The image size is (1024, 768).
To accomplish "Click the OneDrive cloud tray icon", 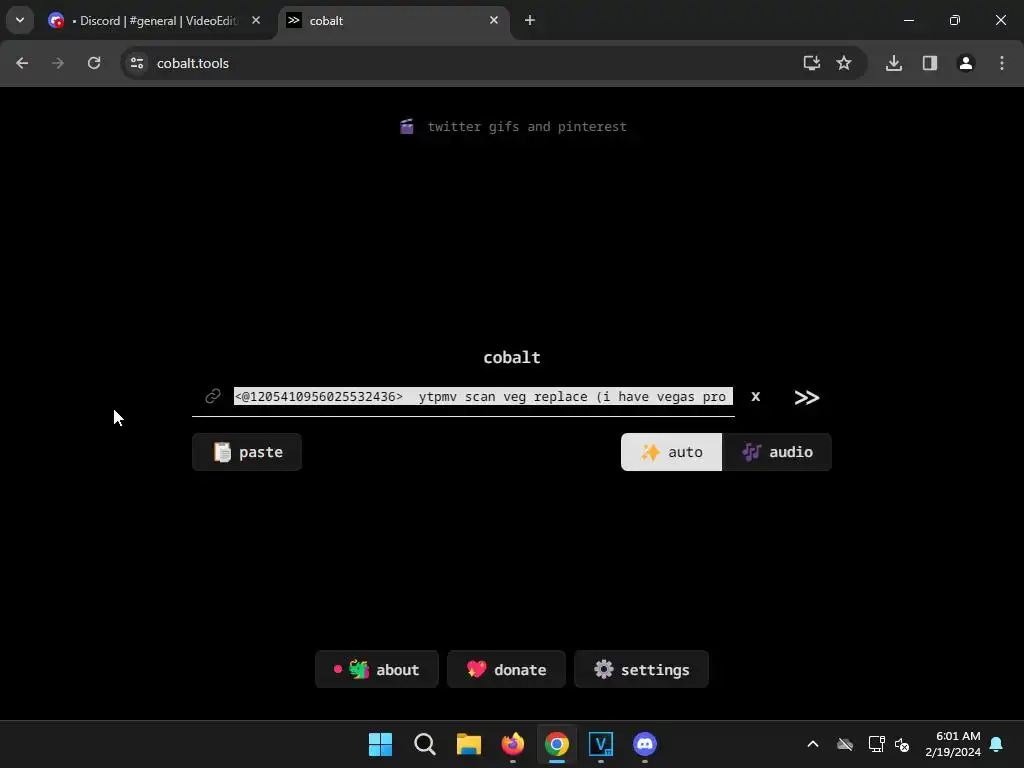I will coord(845,744).
